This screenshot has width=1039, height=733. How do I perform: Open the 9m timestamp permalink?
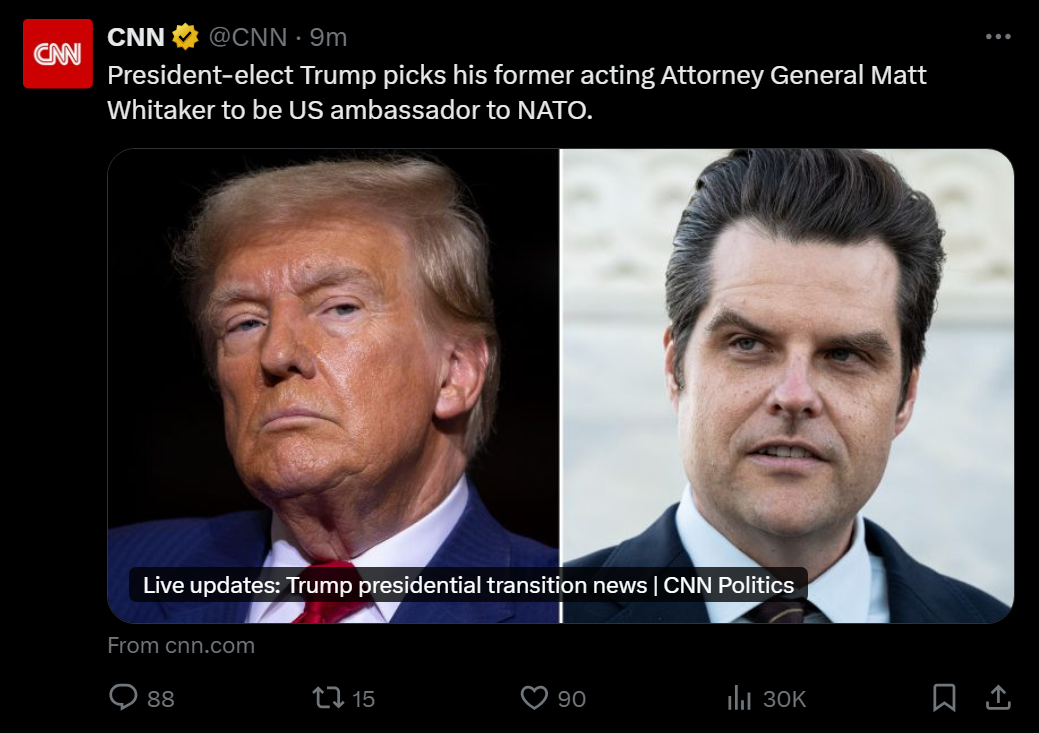click(x=328, y=37)
